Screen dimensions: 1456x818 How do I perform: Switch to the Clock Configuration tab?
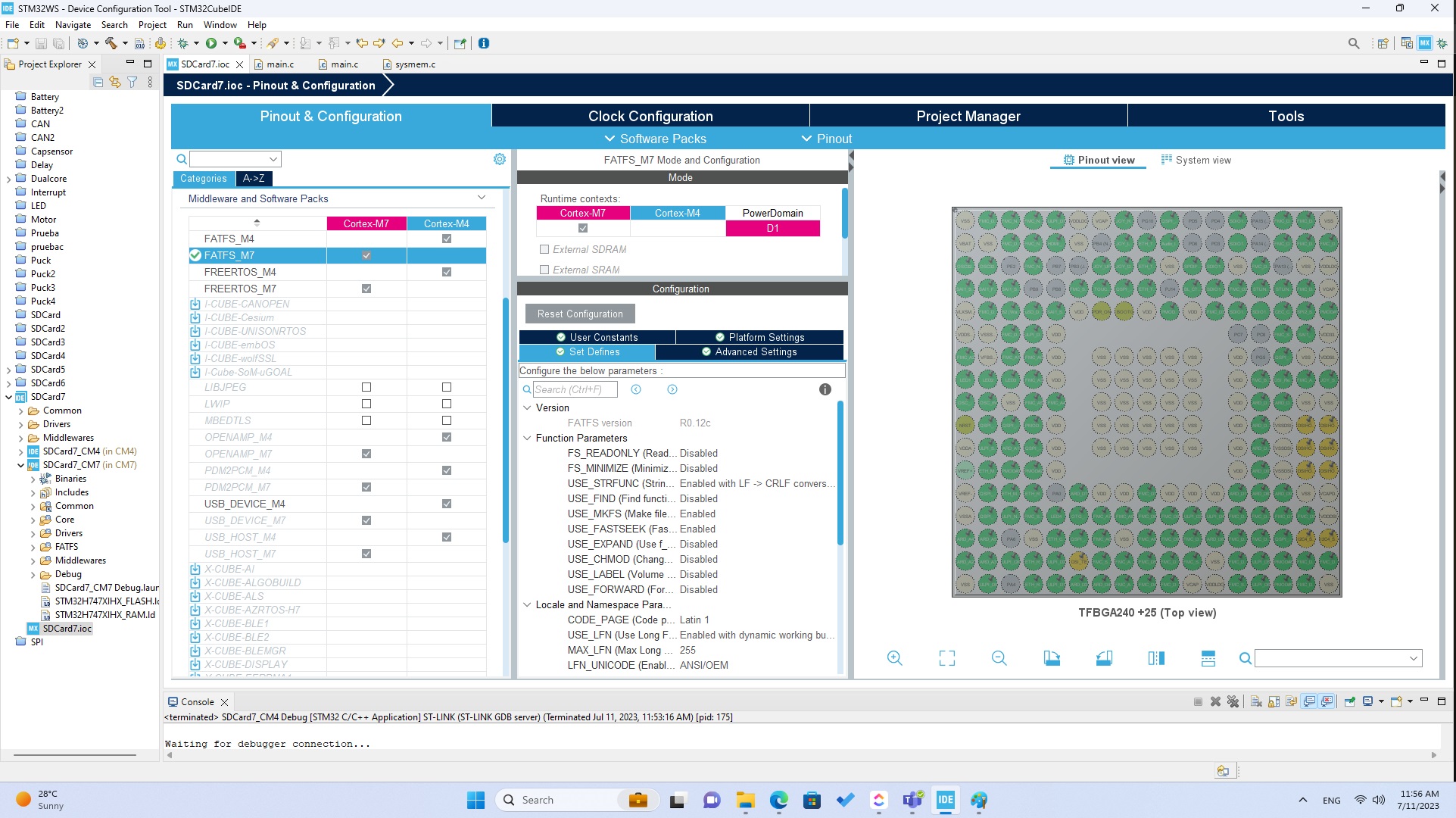tap(650, 116)
